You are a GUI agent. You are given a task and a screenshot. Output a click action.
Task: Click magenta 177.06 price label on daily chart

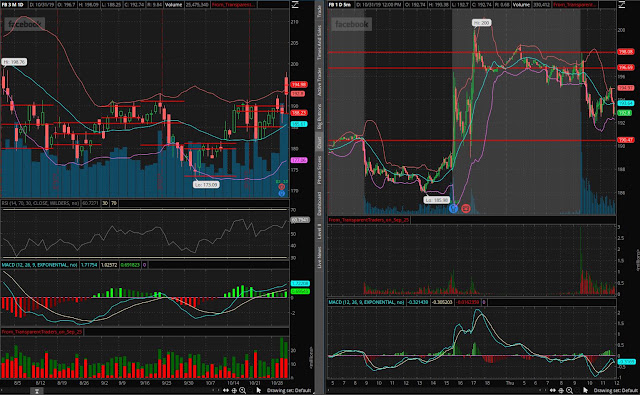pyautogui.click(x=299, y=160)
